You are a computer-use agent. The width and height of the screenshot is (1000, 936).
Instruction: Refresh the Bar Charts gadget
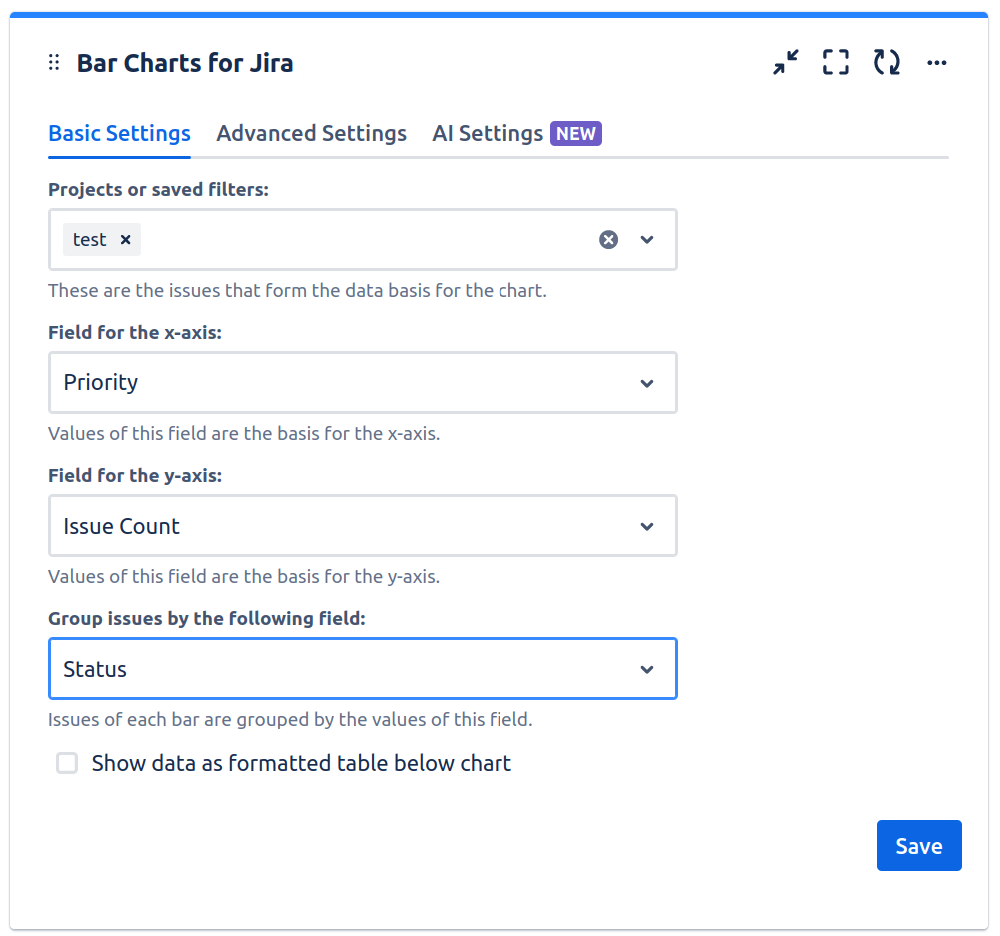tap(886, 63)
